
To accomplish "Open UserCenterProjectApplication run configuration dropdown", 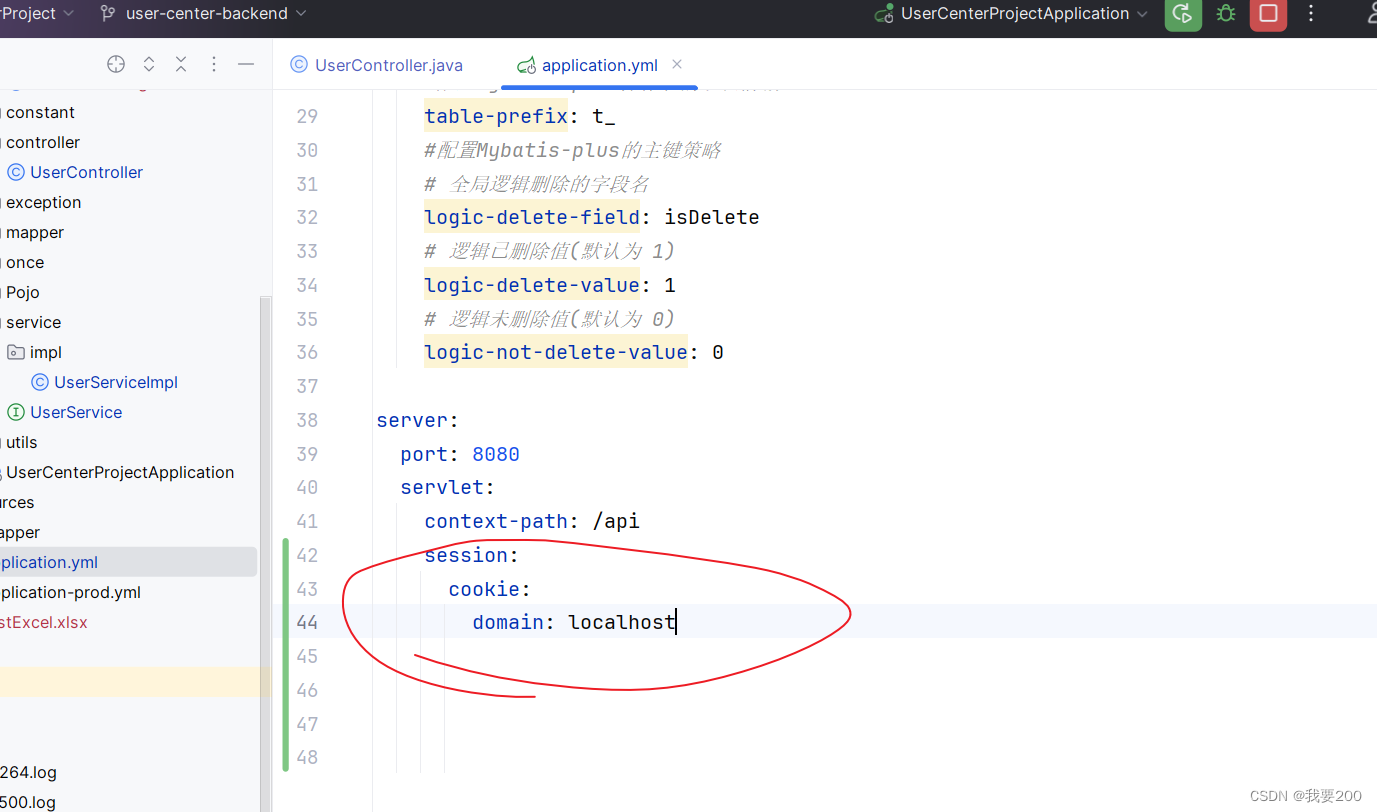I will pos(1012,14).
